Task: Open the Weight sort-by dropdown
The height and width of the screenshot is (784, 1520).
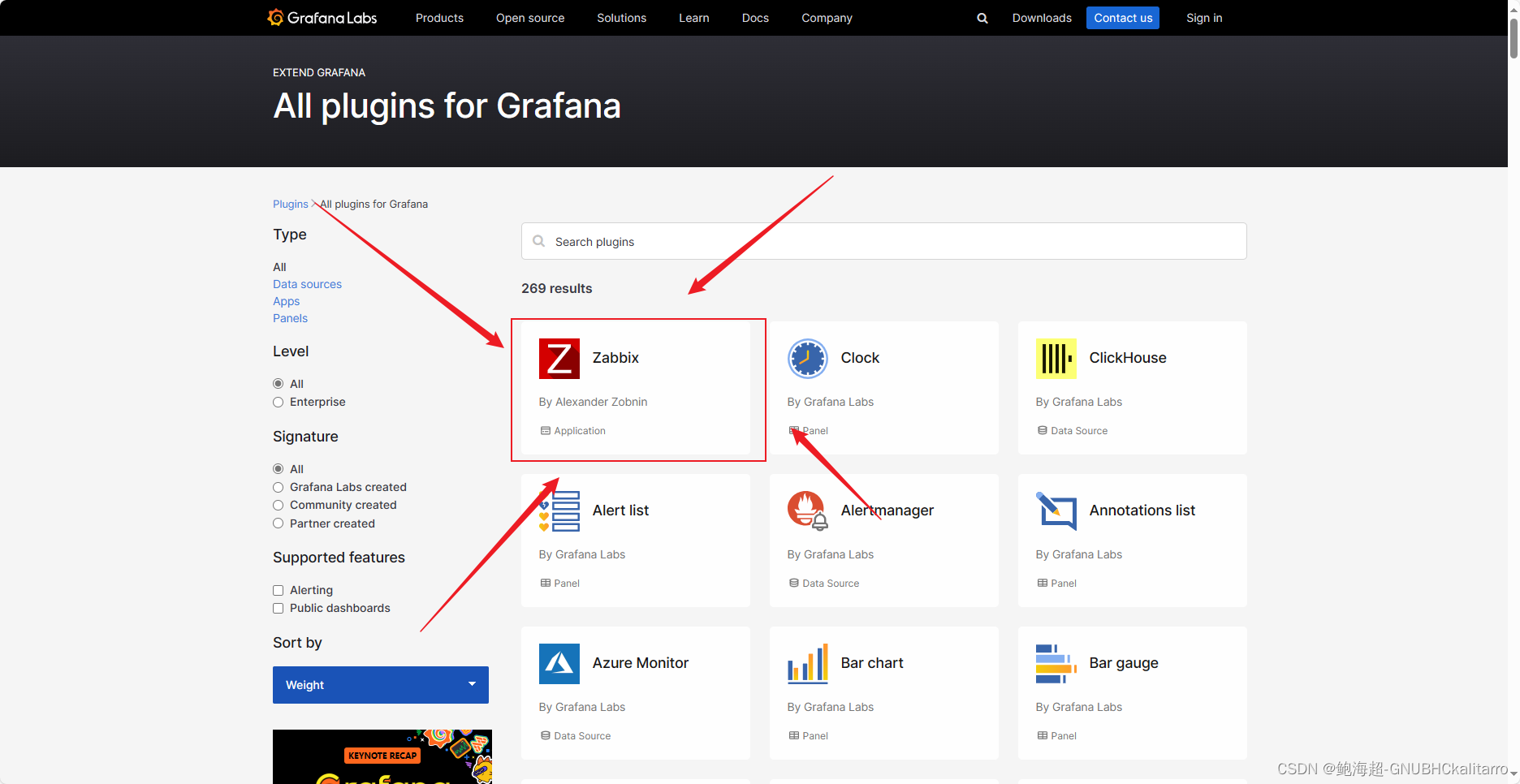Action: click(381, 685)
